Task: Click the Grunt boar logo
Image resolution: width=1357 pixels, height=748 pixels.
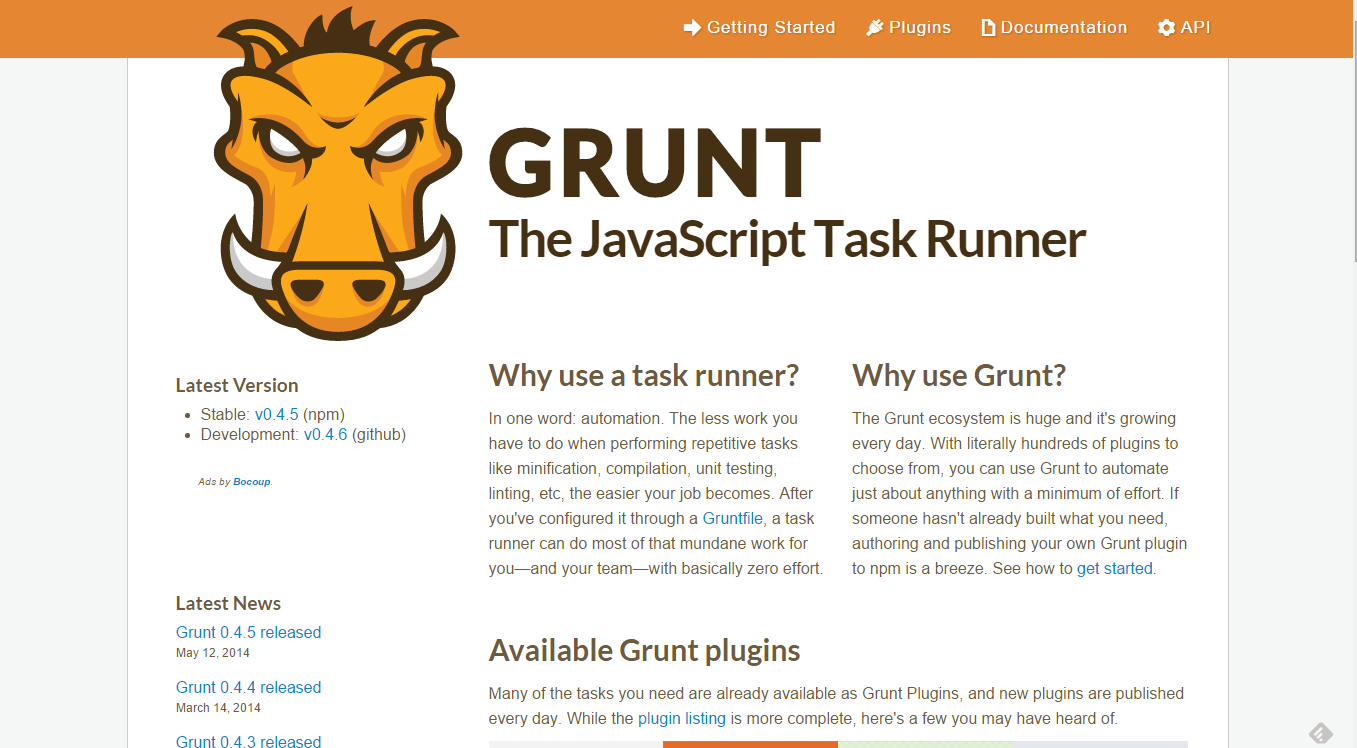Action: click(x=335, y=175)
